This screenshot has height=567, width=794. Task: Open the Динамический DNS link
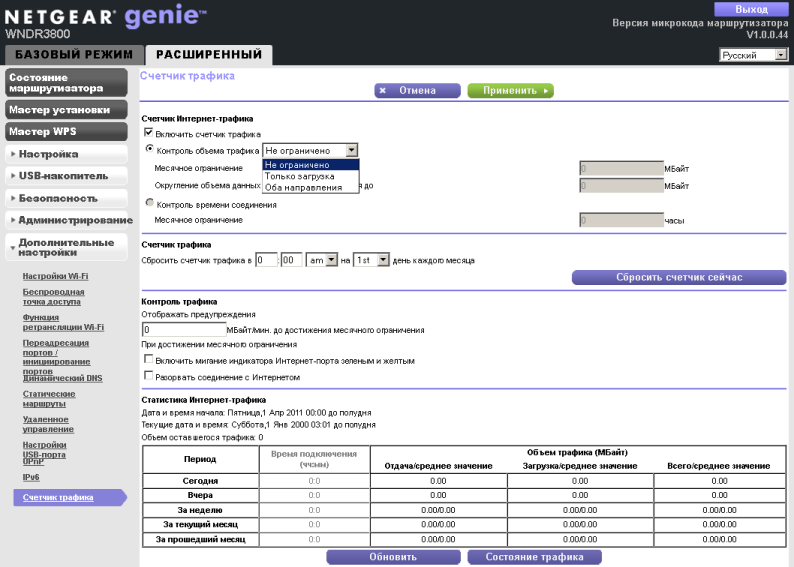click(62, 378)
